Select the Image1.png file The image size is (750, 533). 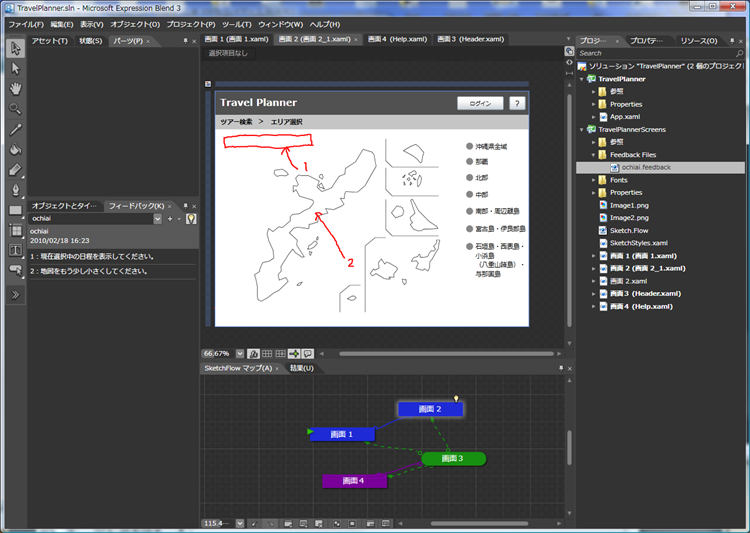pyautogui.click(x=629, y=205)
